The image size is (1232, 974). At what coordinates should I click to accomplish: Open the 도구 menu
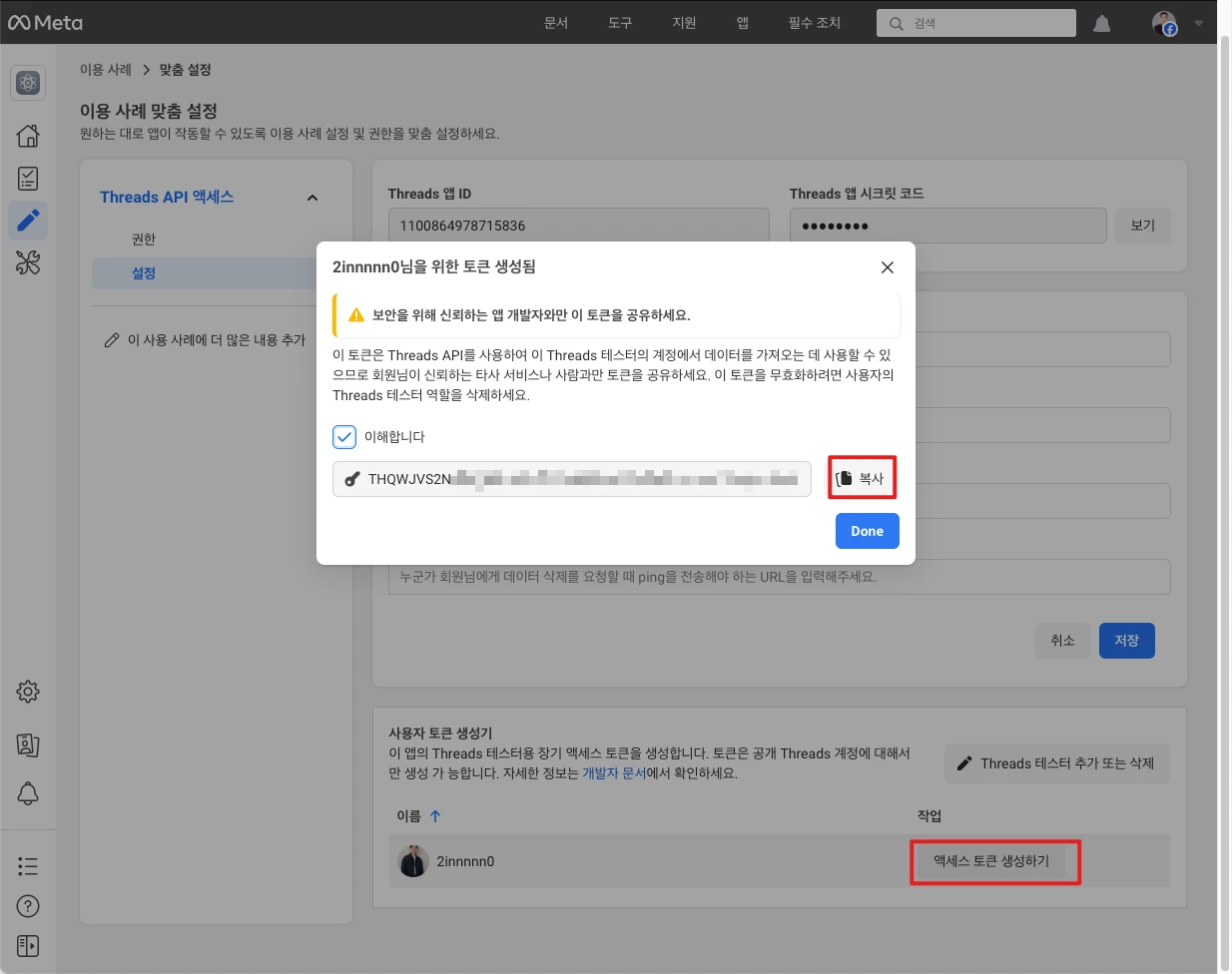[620, 23]
